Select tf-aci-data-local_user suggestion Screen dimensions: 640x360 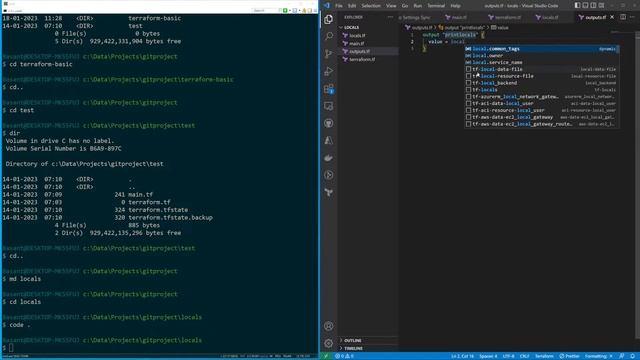tap(541, 104)
